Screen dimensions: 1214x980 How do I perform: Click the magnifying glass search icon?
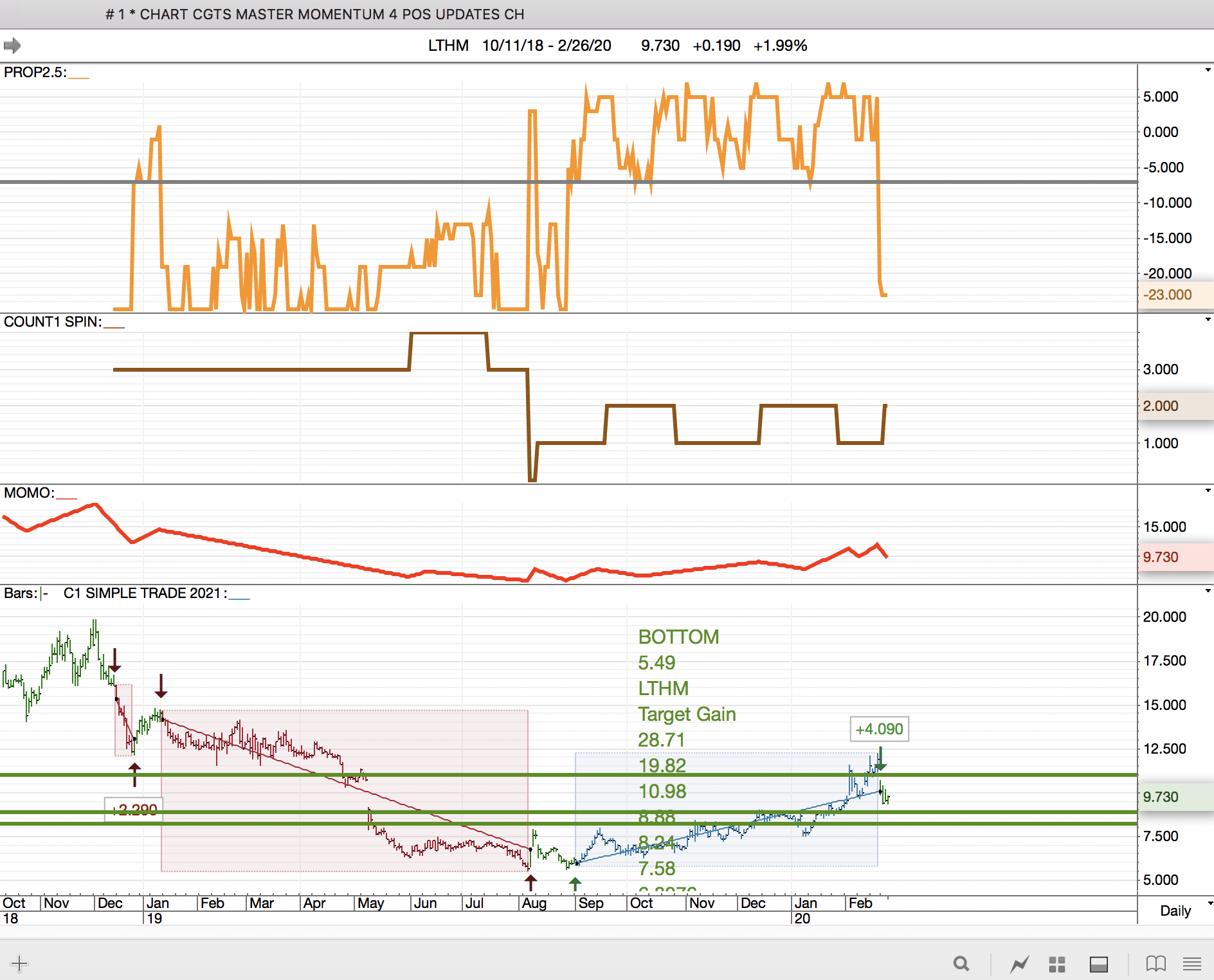tap(961, 963)
